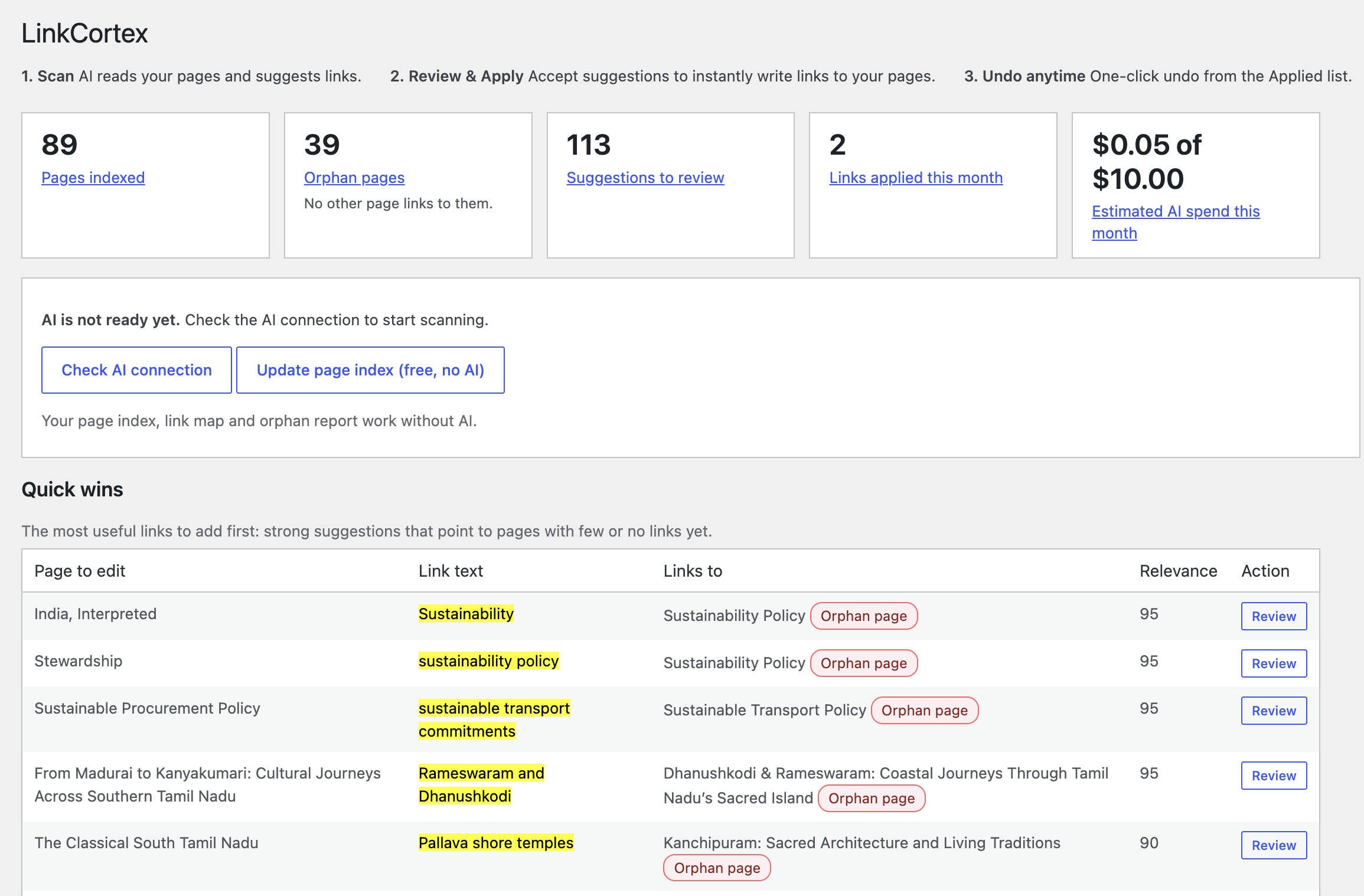Click the 'Links to' column header
This screenshot has height=896, width=1364.
(693, 571)
